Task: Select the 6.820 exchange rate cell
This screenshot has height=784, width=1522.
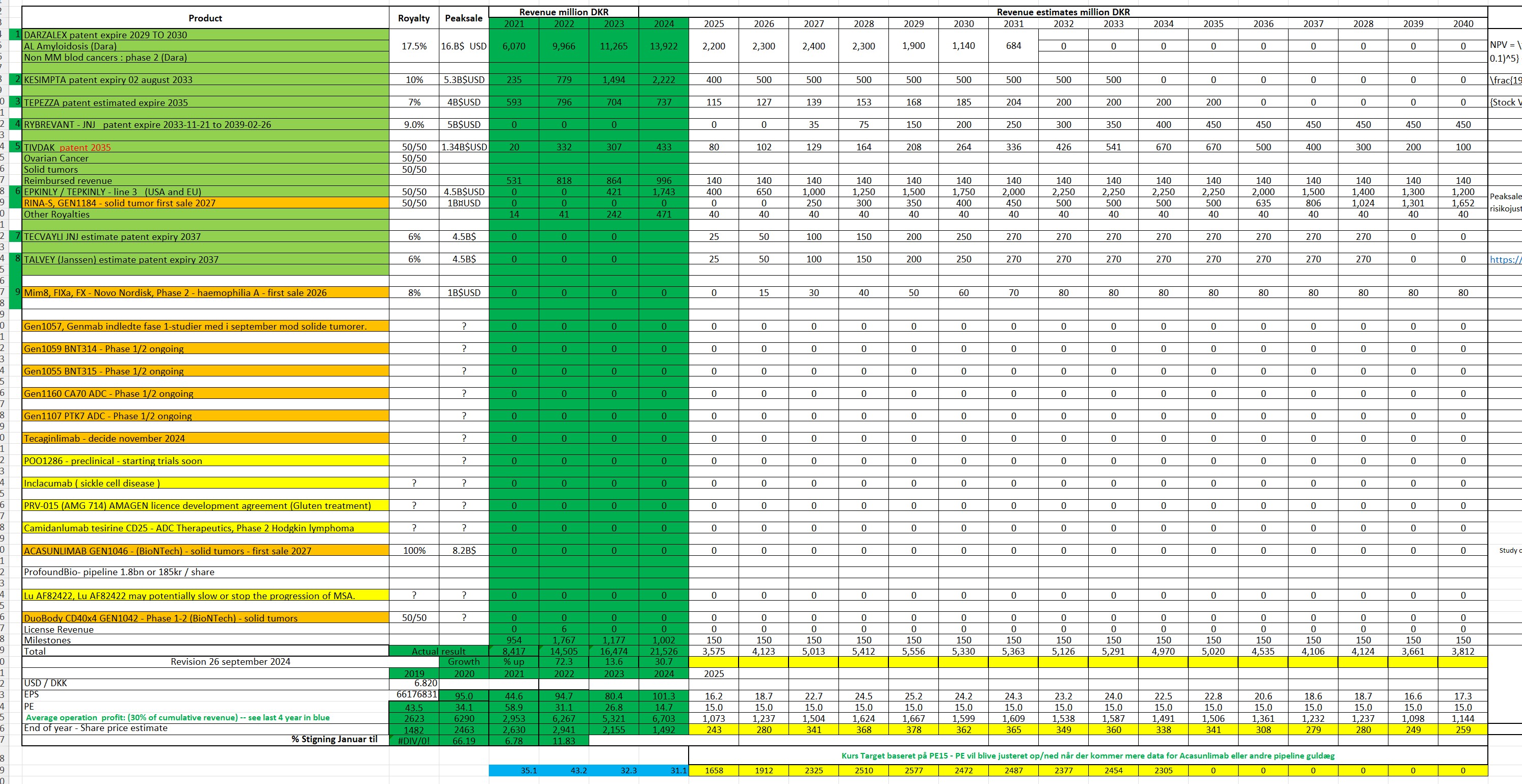Action: [413, 684]
